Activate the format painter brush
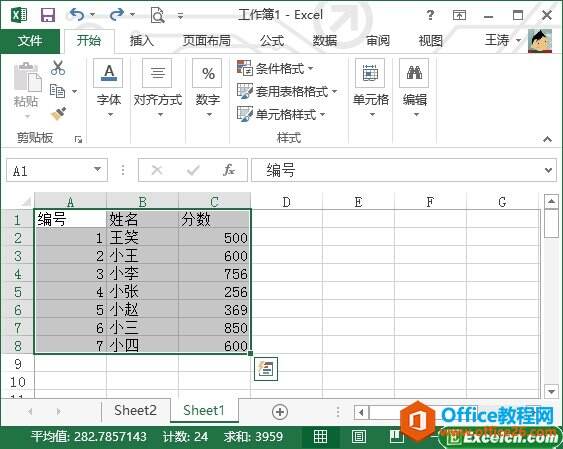Screen dimensions: 563x449 [58, 114]
